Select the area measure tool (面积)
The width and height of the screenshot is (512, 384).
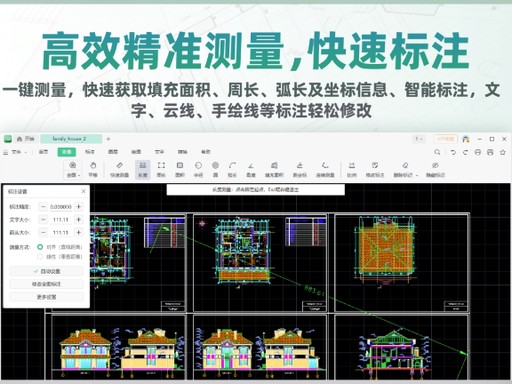pyautogui.click(x=180, y=169)
